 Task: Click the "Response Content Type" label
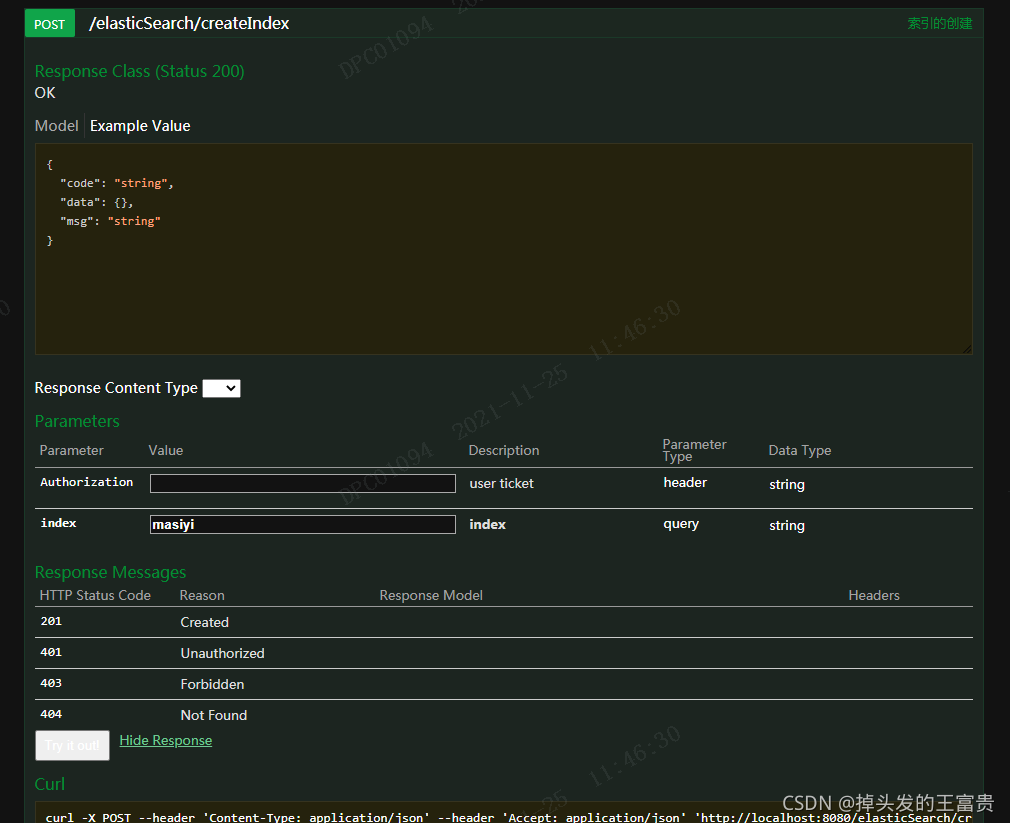(x=116, y=388)
